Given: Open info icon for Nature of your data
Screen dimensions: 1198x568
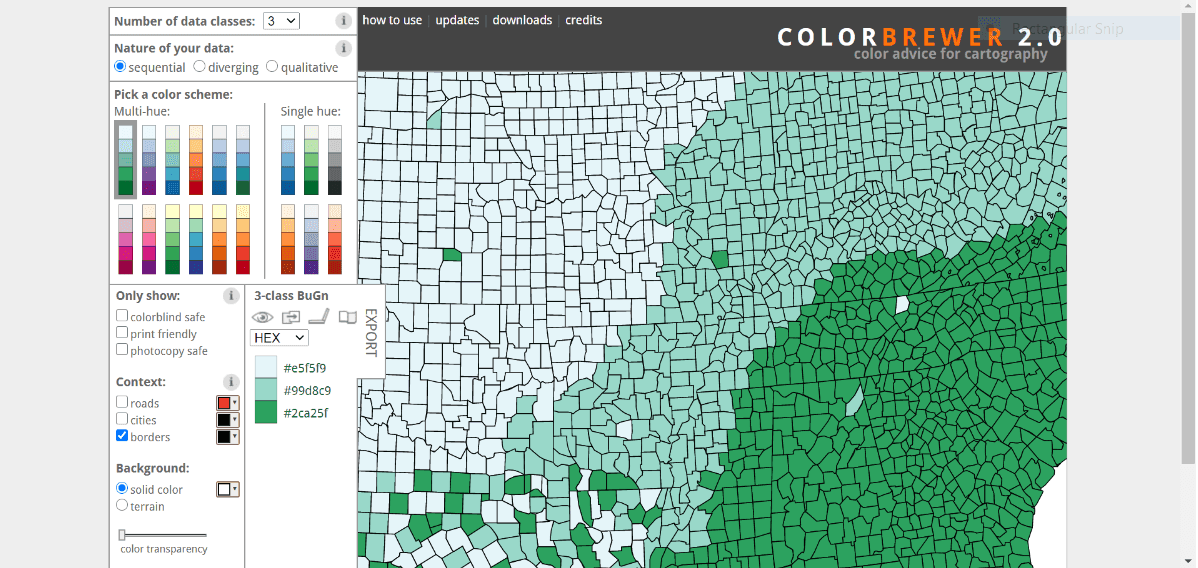Looking at the screenshot, I should pos(343,48).
